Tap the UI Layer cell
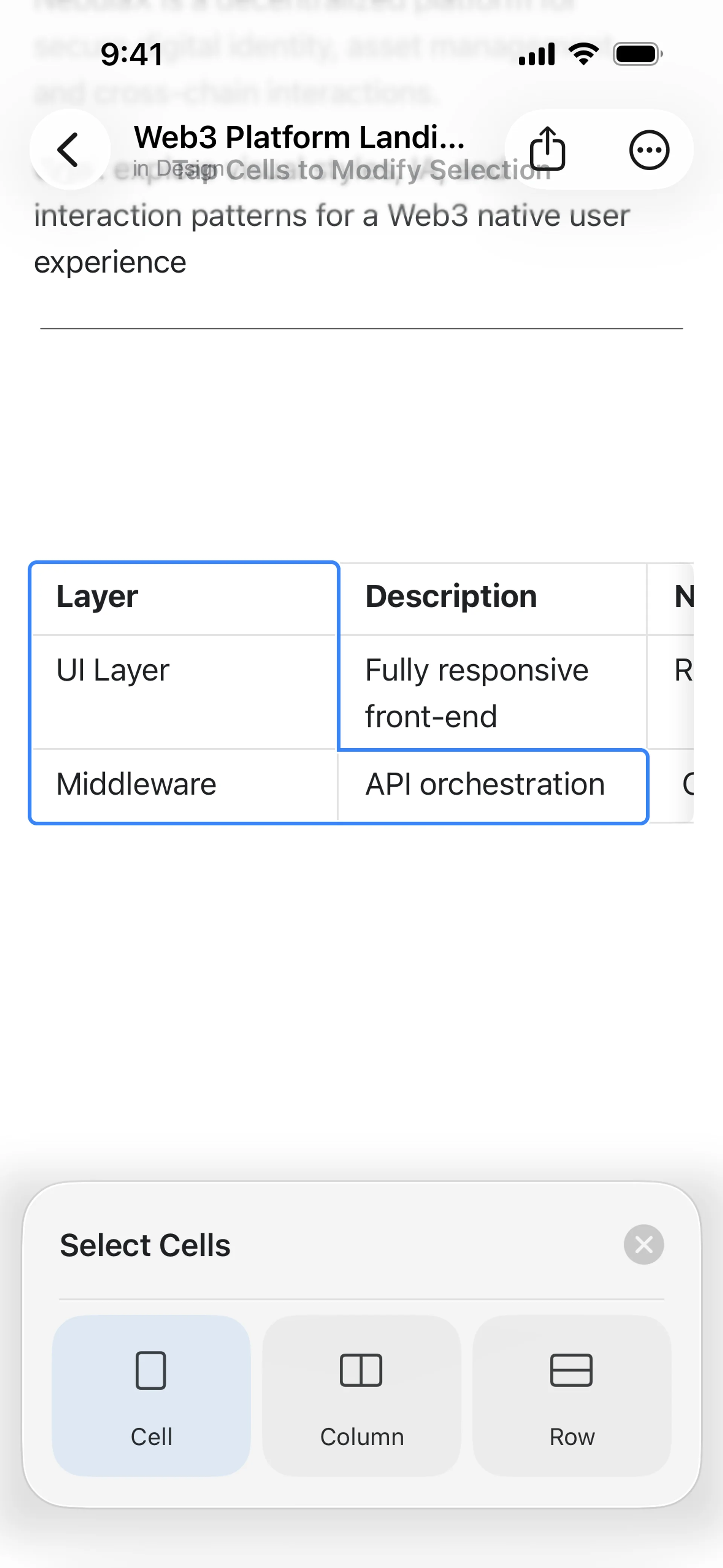Viewport: 723px width, 1568px height. tap(184, 691)
